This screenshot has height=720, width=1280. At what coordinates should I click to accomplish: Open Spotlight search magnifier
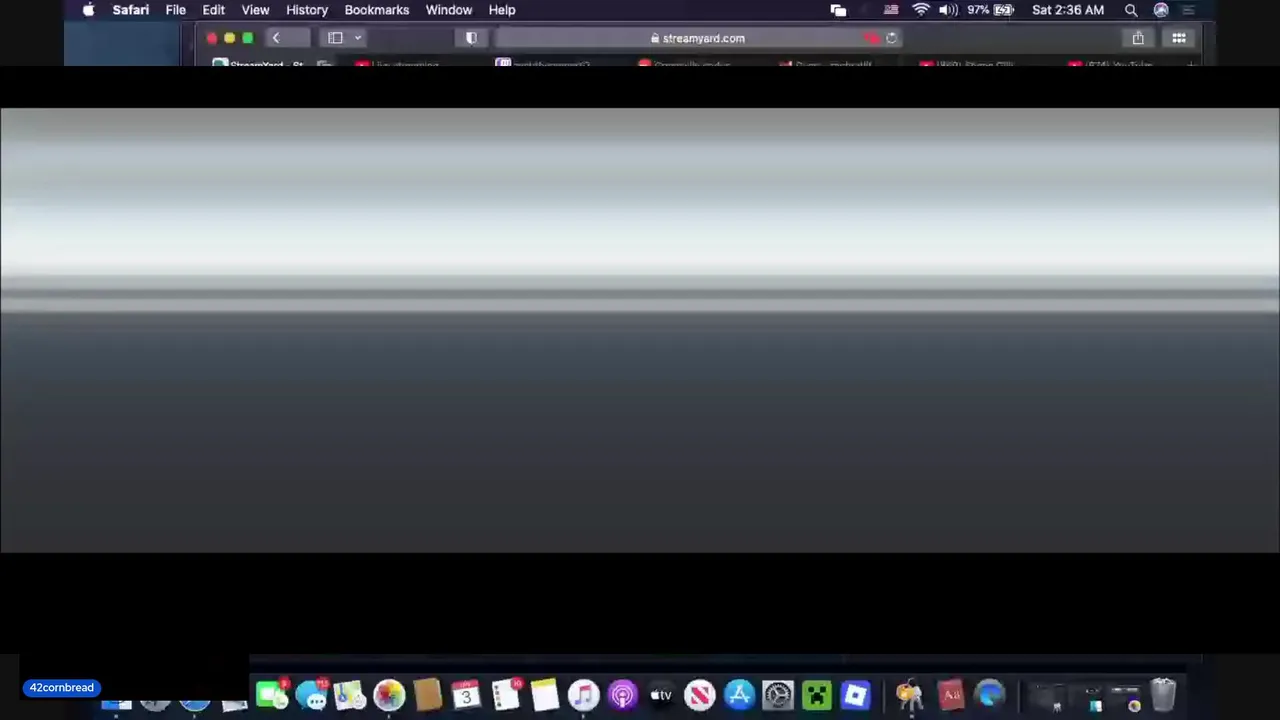[1131, 10]
